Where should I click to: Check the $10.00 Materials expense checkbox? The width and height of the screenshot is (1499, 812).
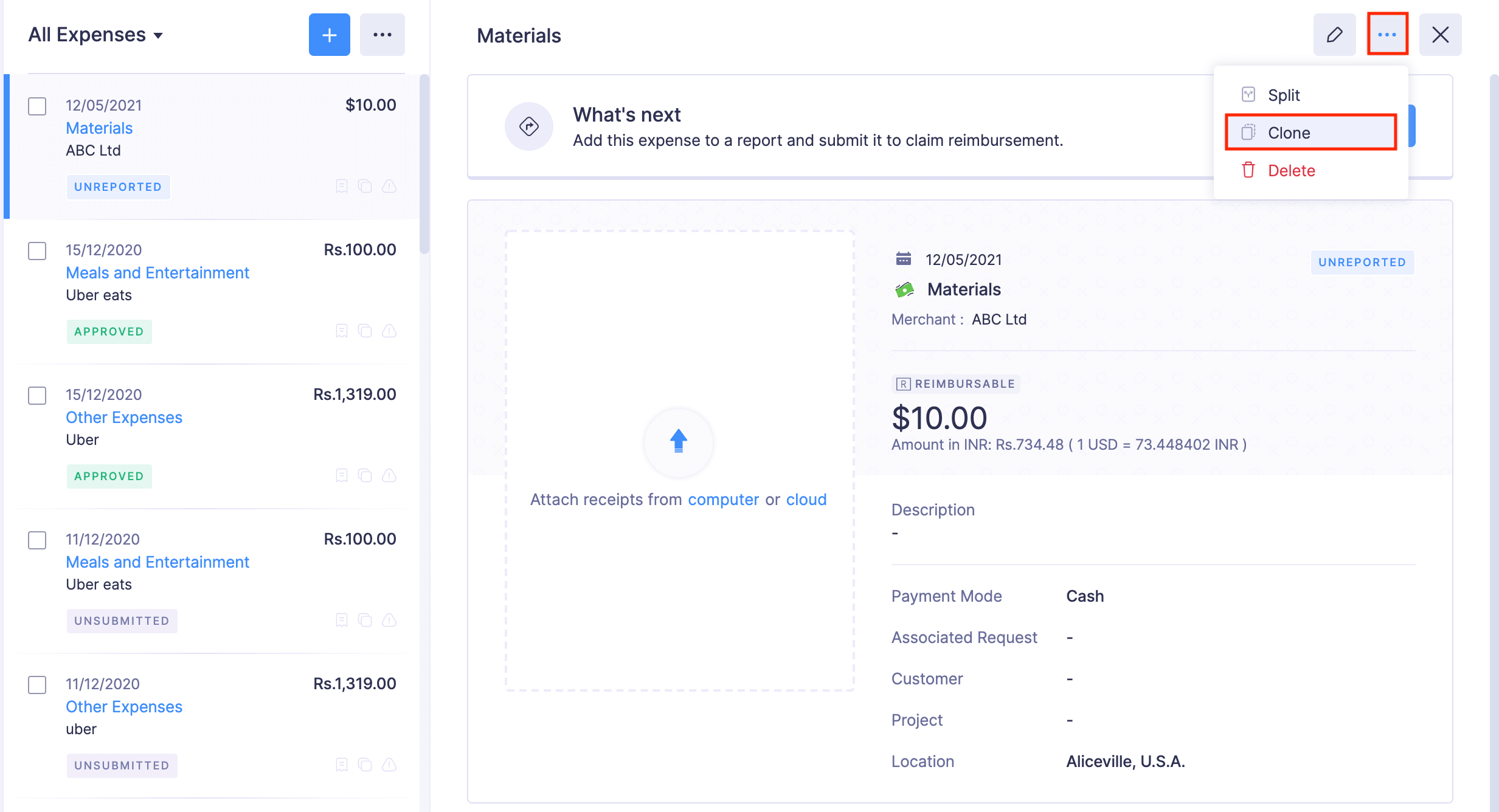click(37, 106)
